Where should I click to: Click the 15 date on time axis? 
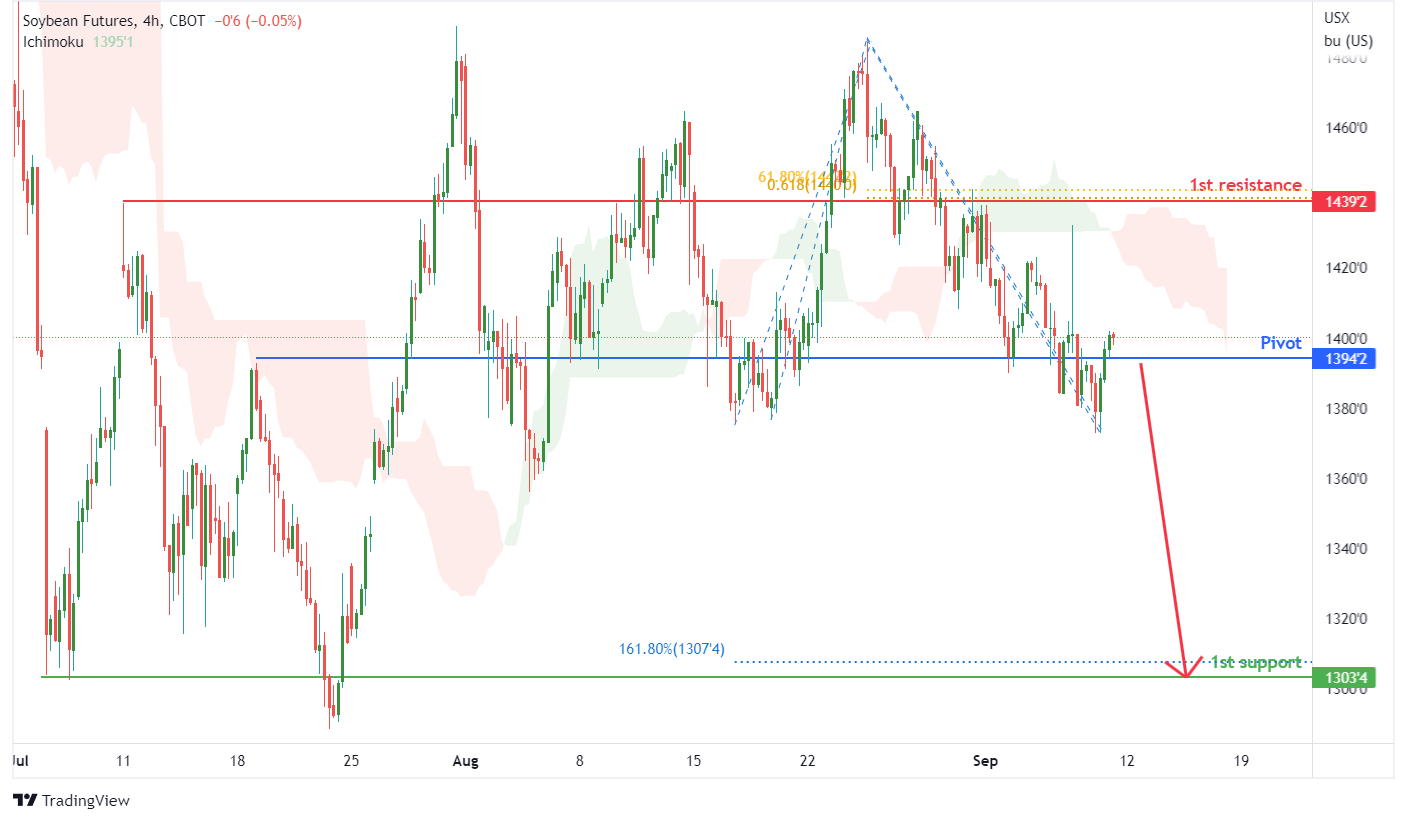pos(694,761)
